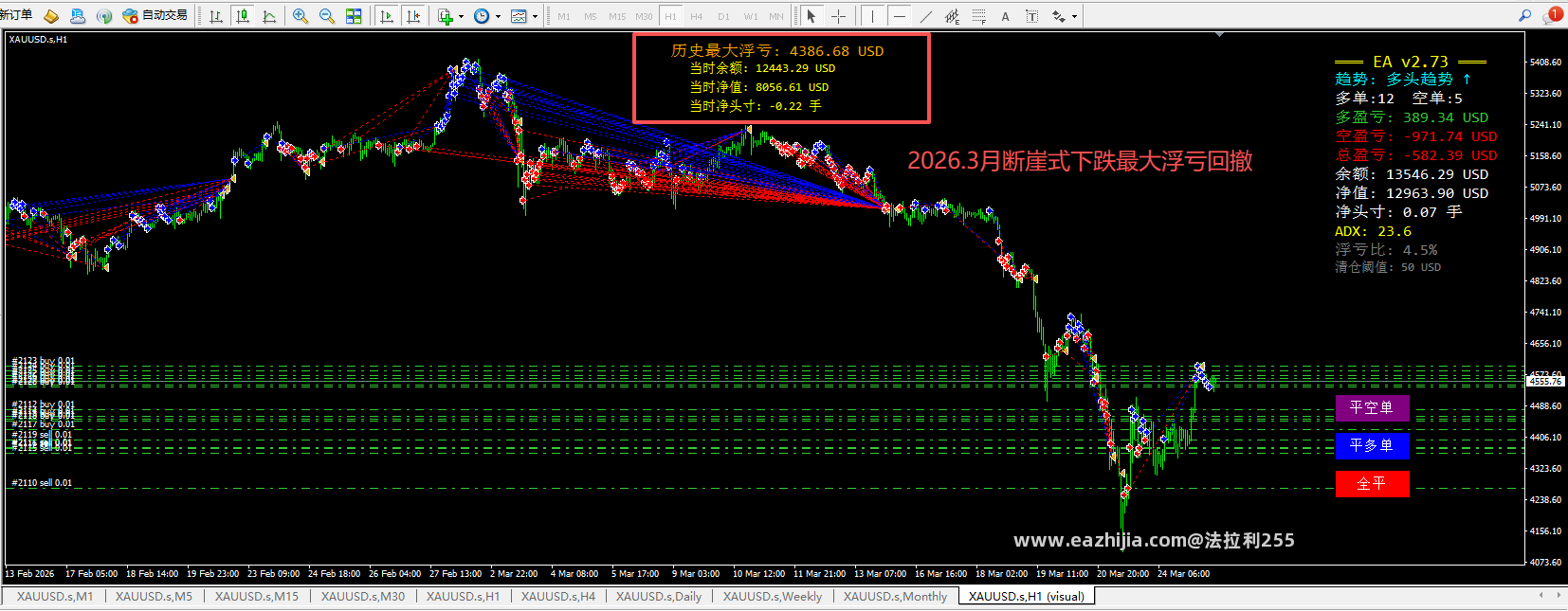Select the M30 timeframe button
The image size is (1568, 611).
click(x=644, y=16)
